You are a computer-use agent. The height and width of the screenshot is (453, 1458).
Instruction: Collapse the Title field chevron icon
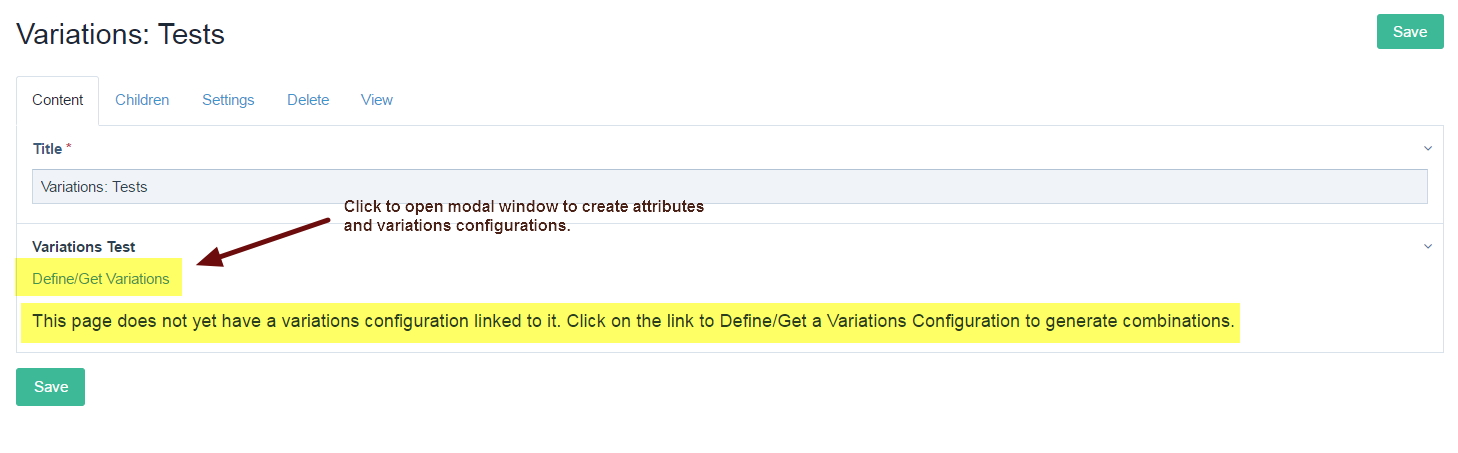1428,148
